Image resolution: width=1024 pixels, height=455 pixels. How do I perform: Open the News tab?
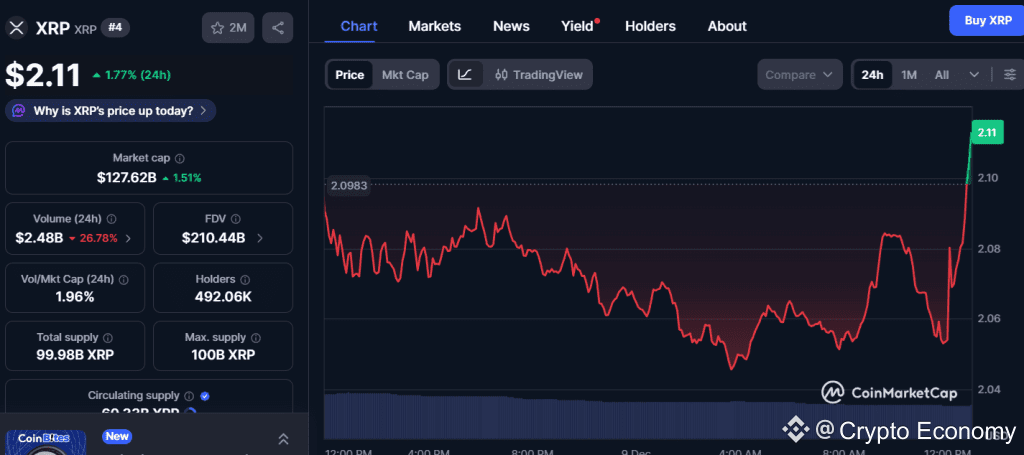coord(511,26)
